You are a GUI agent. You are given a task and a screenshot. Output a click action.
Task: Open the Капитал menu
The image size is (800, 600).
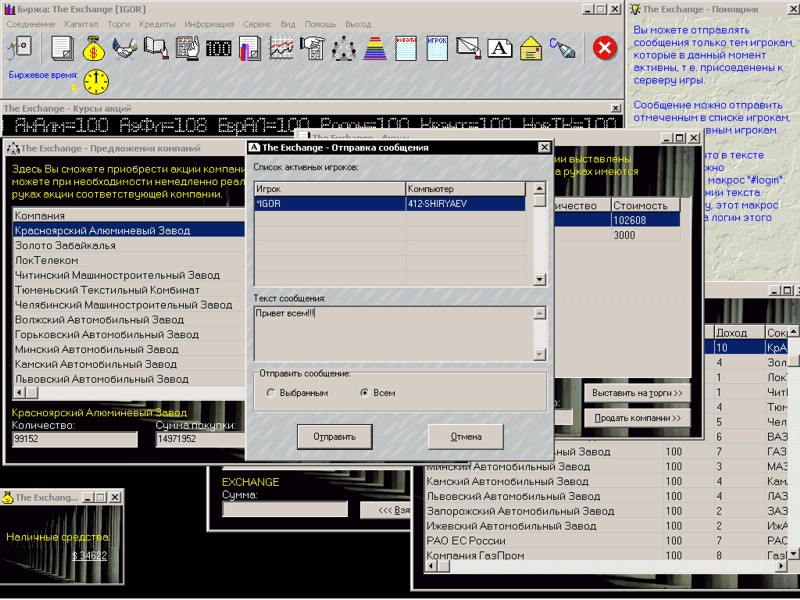[81, 24]
